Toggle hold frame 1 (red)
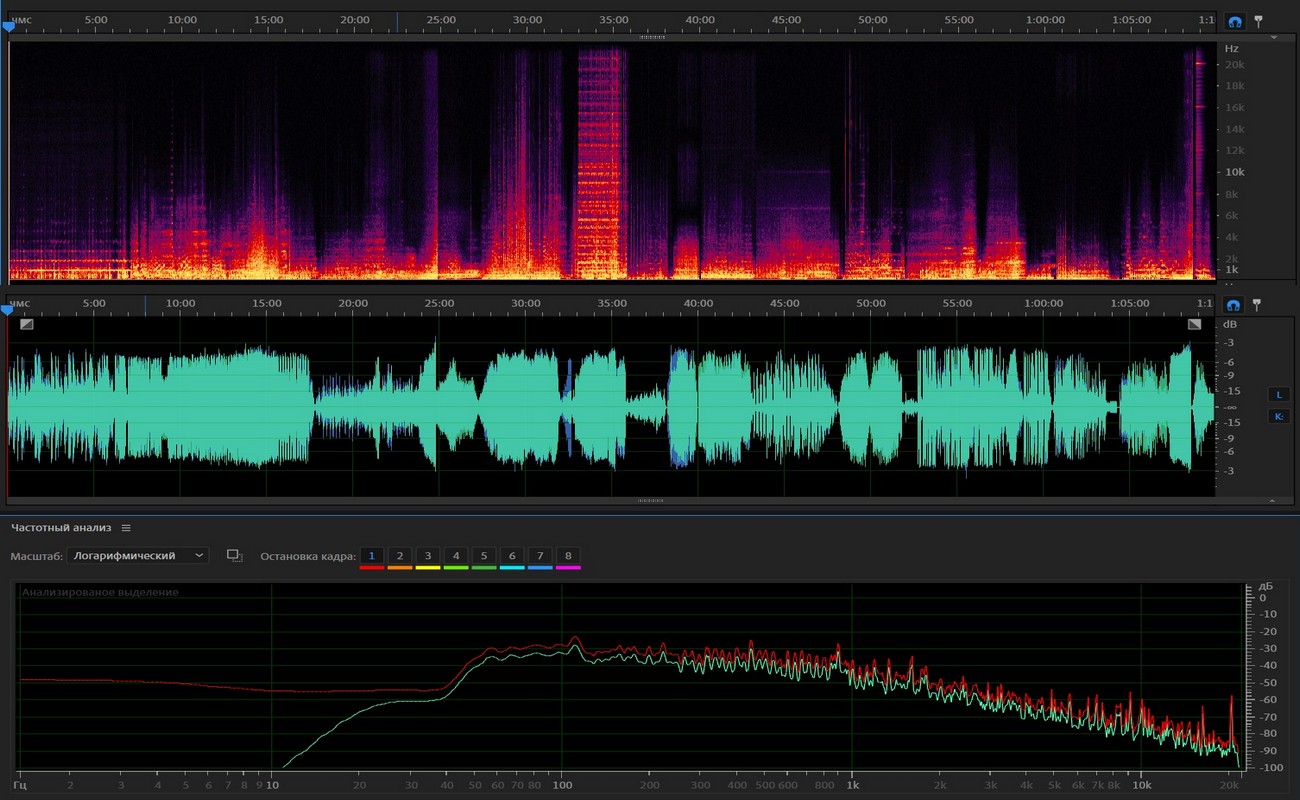 tap(371, 556)
